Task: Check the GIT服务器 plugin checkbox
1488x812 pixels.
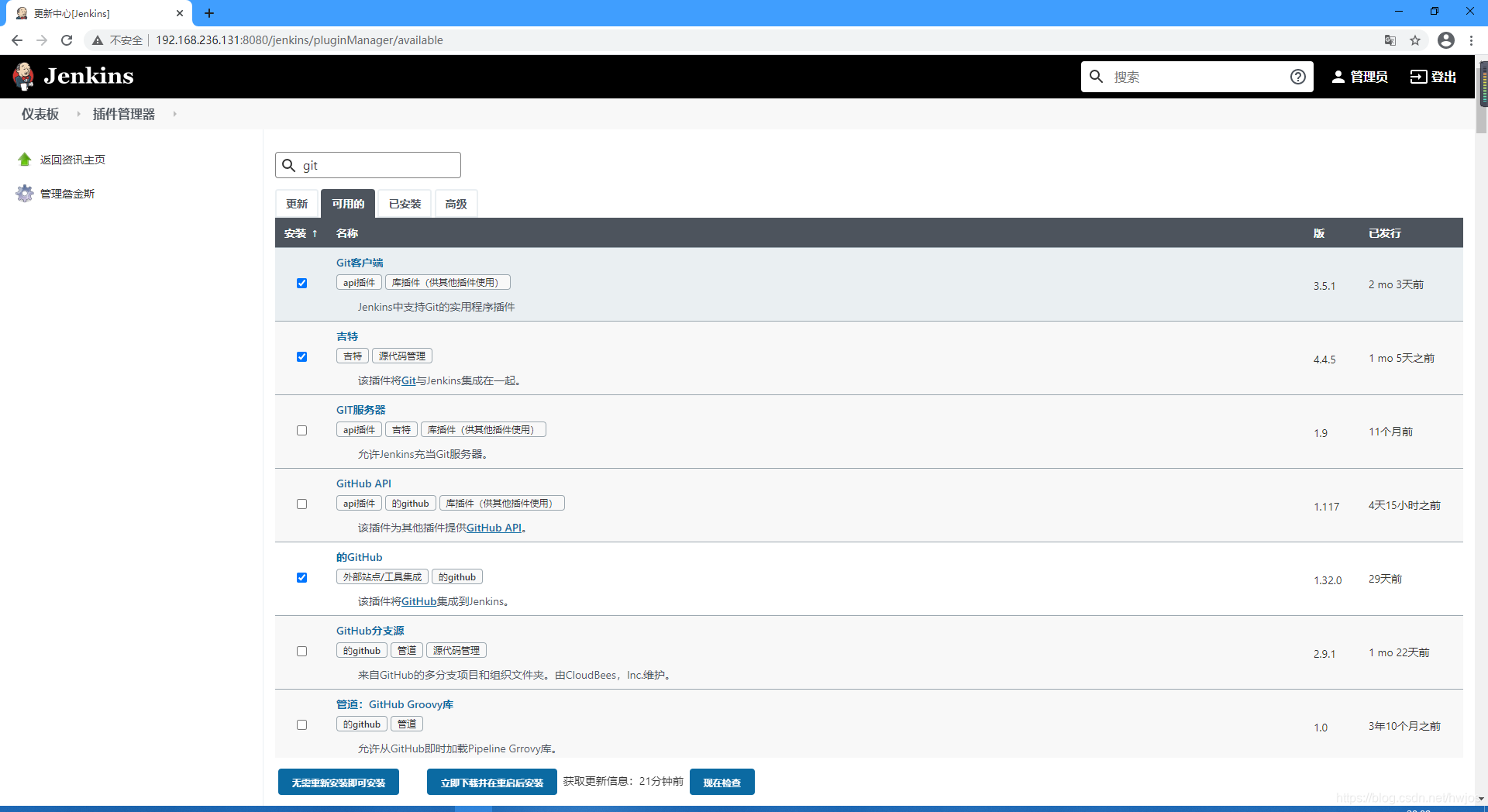Action: pyautogui.click(x=302, y=431)
